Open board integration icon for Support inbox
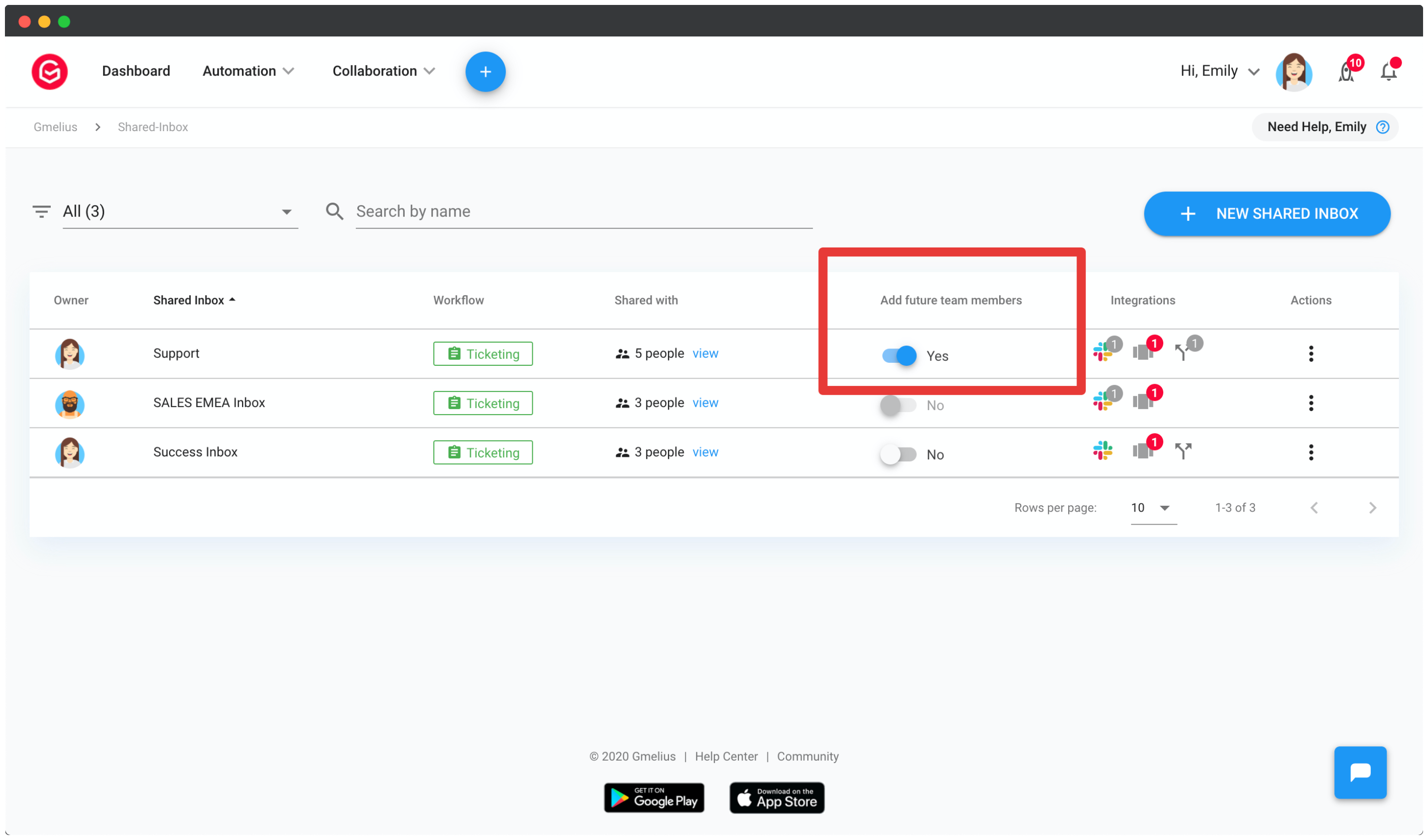The width and height of the screenshot is (1428, 840). click(x=1143, y=352)
